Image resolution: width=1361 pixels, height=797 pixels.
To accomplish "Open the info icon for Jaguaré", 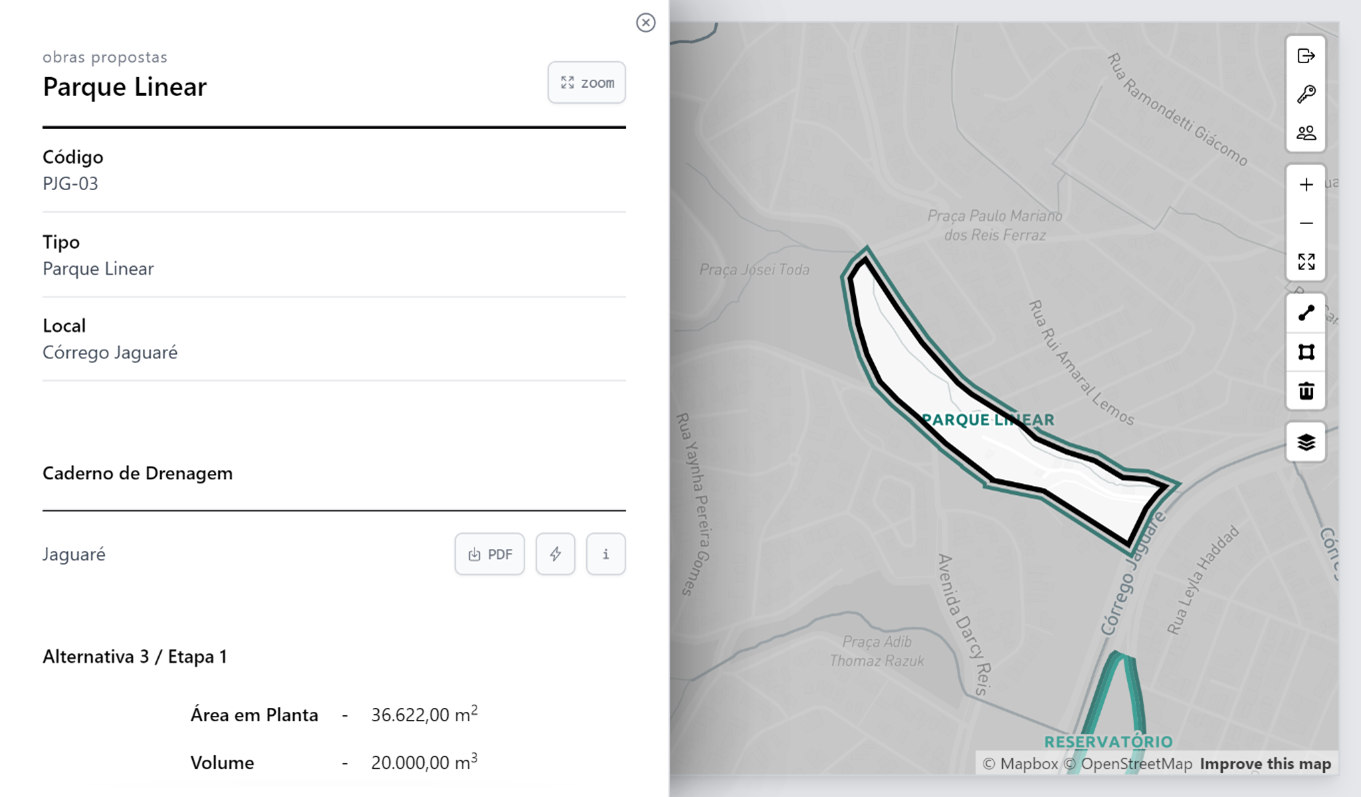I will click(x=606, y=554).
